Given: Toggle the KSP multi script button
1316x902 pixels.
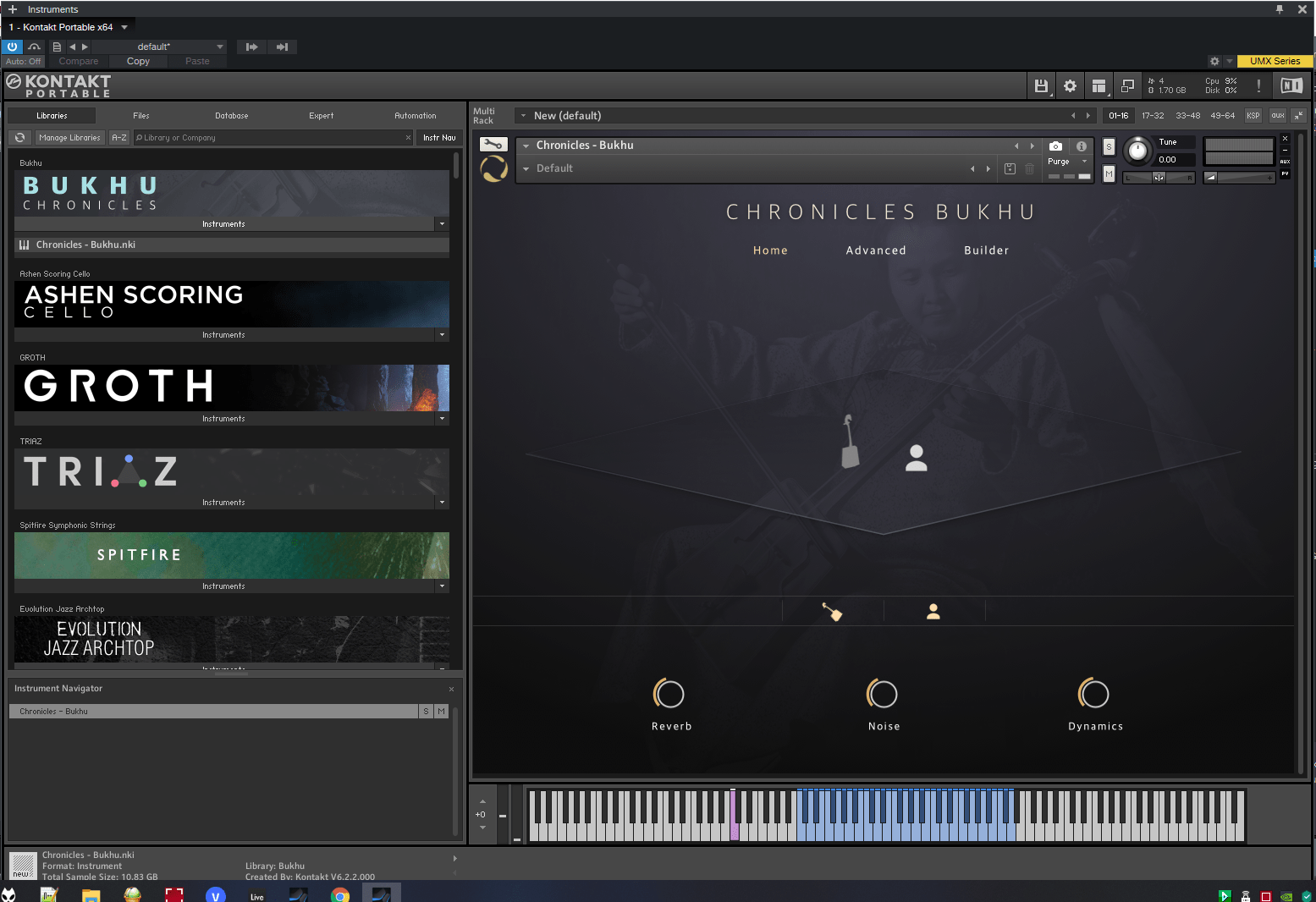Looking at the screenshot, I should coord(1253,115).
